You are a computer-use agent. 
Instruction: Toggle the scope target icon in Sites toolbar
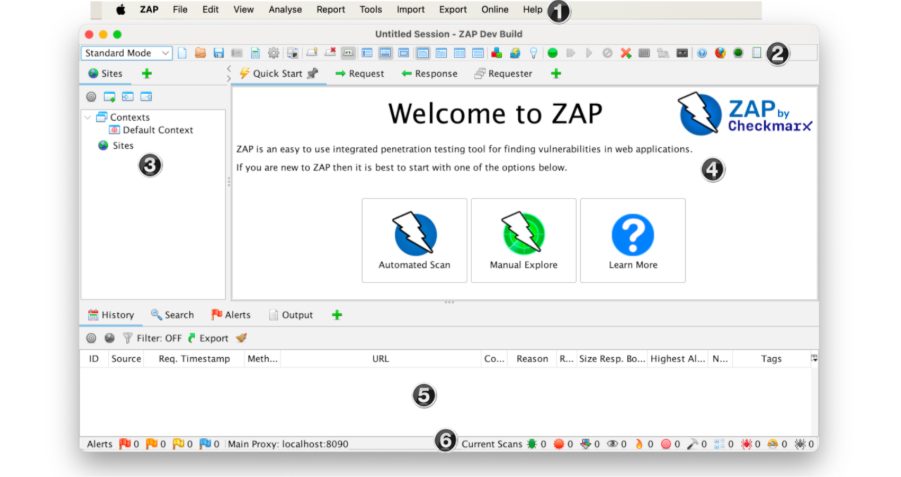[91, 97]
